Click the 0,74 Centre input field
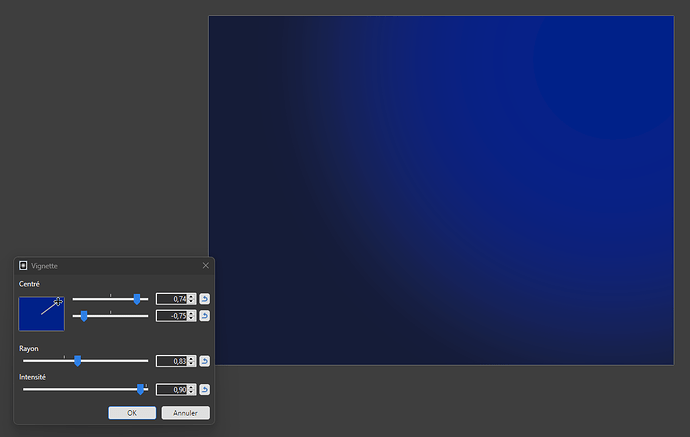Screen dimensions: 690x437 [x=172, y=299]
